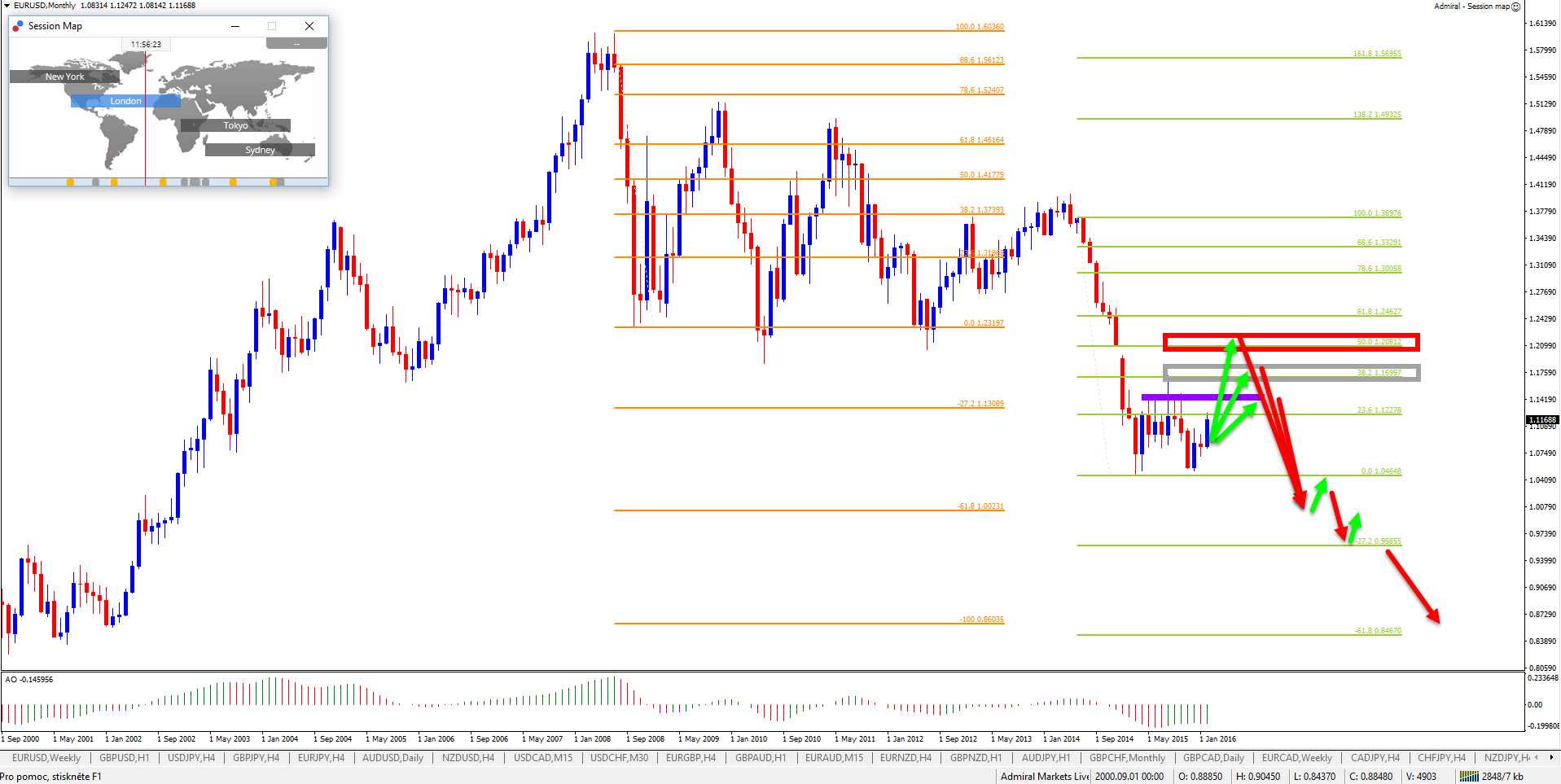
Task: Click the Admiral Markets Live status field
Action: click(1044, 777)
